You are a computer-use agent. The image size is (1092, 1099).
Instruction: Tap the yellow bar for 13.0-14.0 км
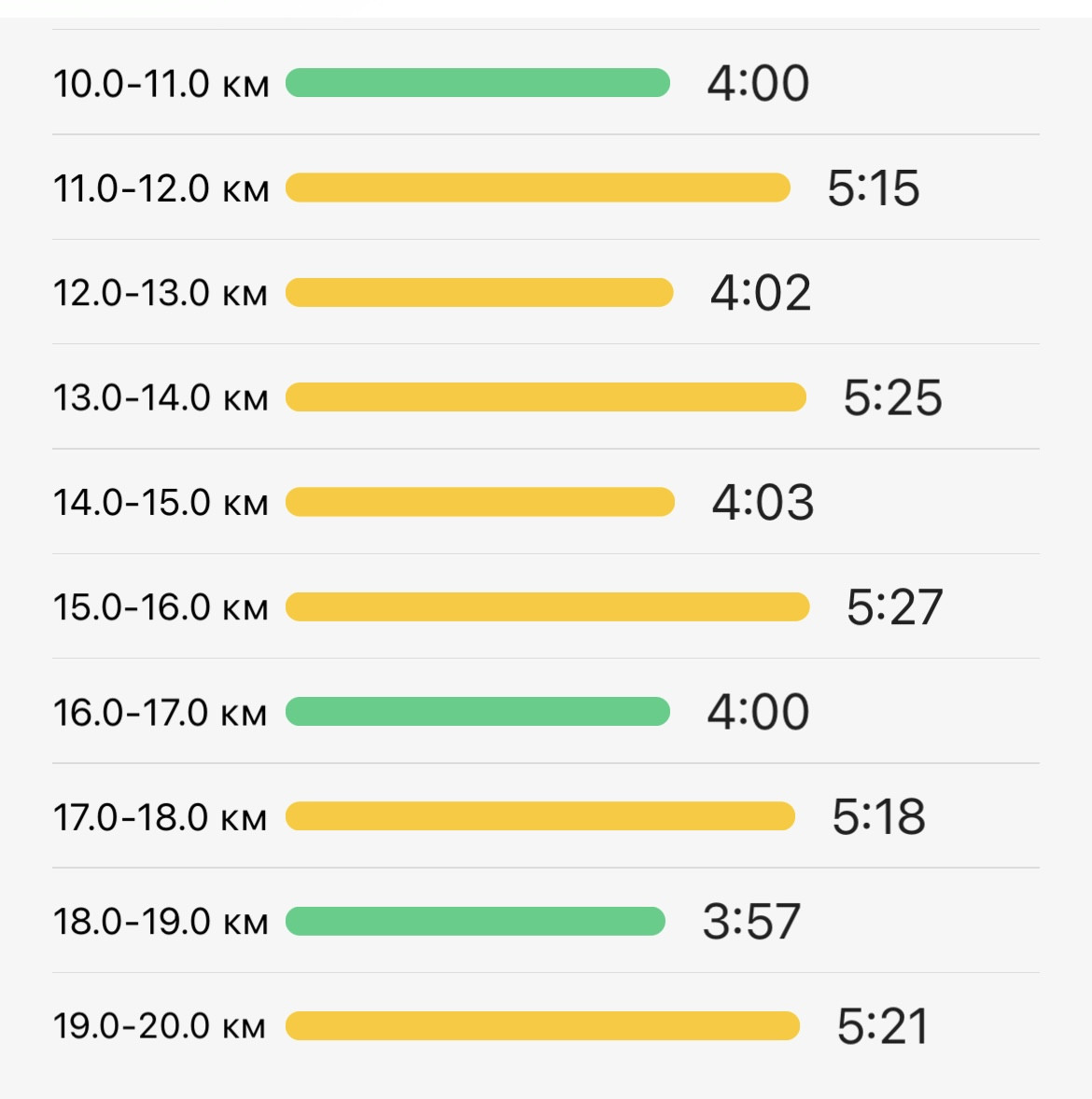tap(546, 397)
